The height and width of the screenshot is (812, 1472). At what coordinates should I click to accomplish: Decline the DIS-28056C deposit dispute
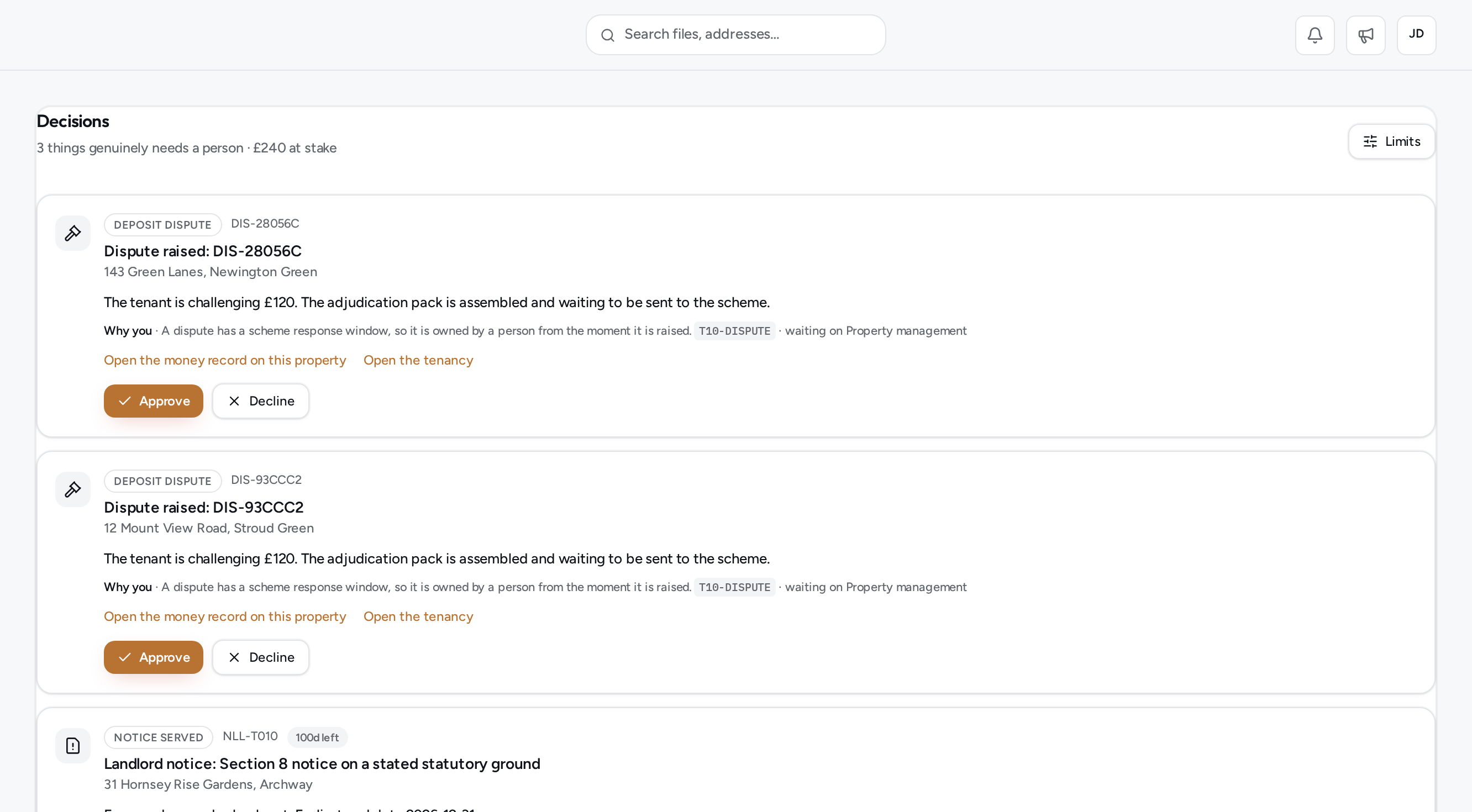261,400
